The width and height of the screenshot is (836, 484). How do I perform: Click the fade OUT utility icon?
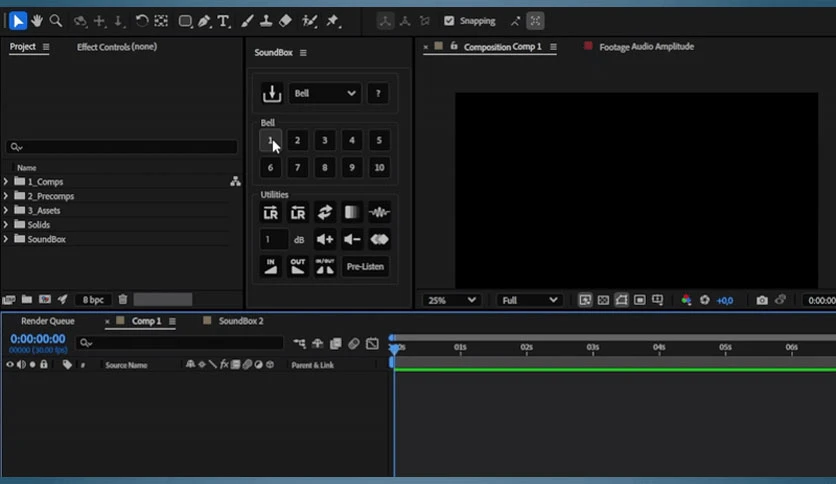click(298, 266)
